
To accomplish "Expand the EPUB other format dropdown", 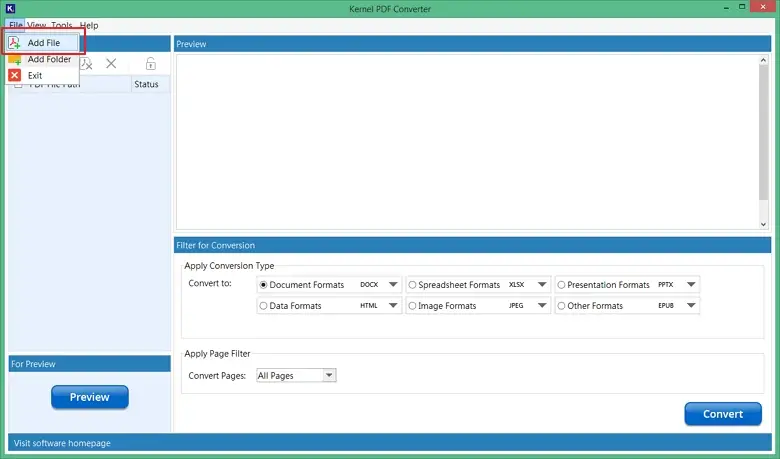I will 691,305.
